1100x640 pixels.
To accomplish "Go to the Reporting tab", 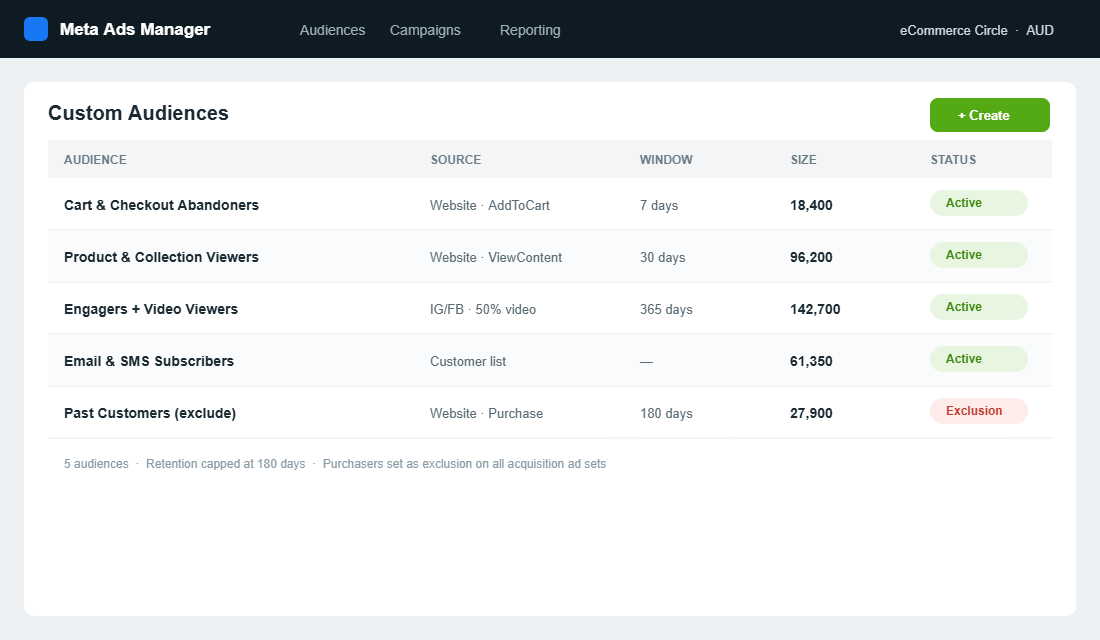I will pyautogui.click(x=530, y=30).
